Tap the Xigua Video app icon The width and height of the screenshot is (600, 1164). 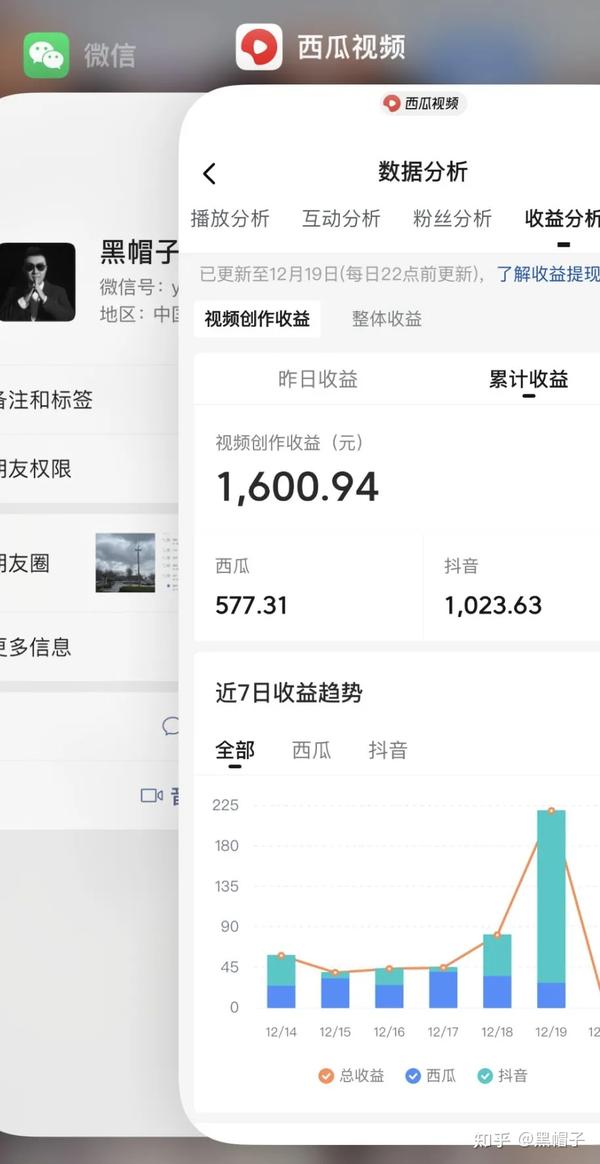click(x=259, y=47)
